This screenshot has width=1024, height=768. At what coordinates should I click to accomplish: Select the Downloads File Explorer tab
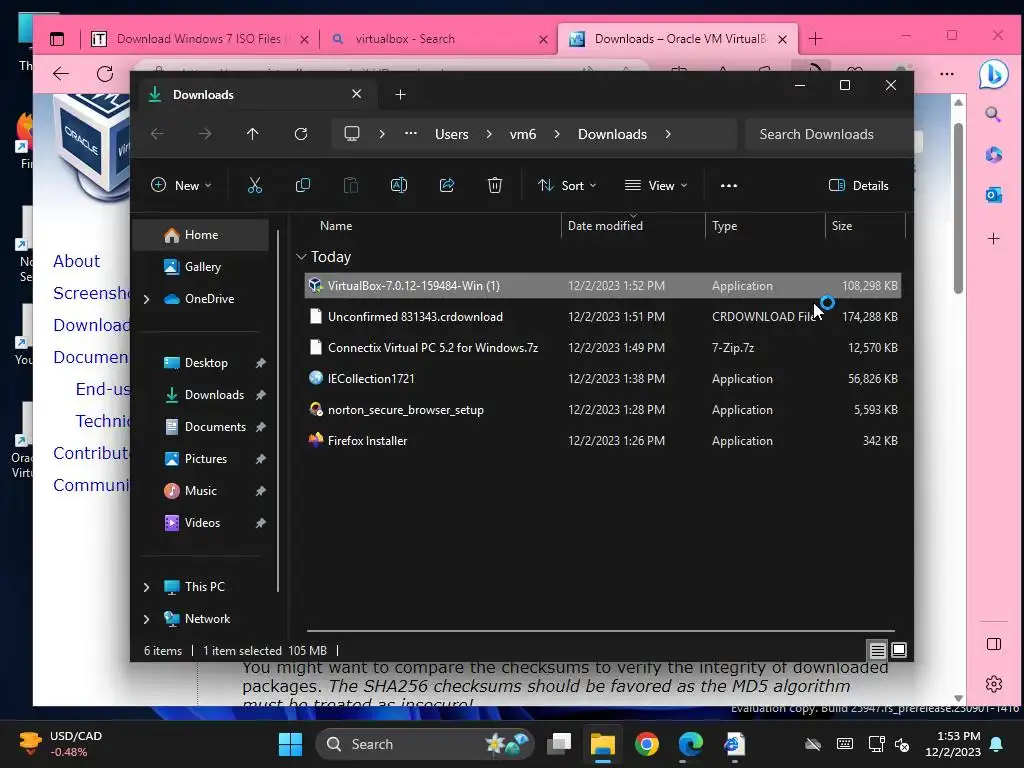click(255, 95)
